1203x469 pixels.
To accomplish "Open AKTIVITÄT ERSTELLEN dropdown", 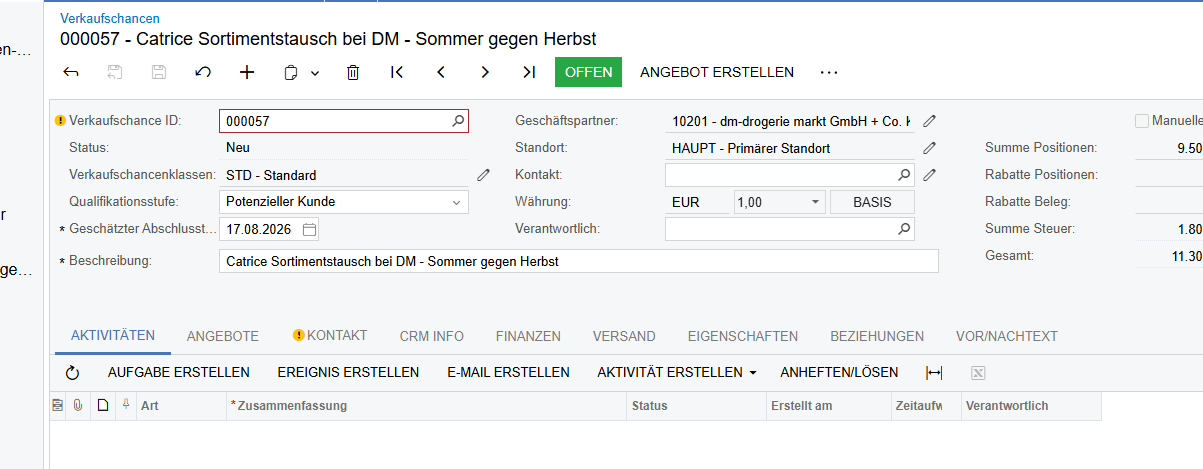I will (677, 372).
